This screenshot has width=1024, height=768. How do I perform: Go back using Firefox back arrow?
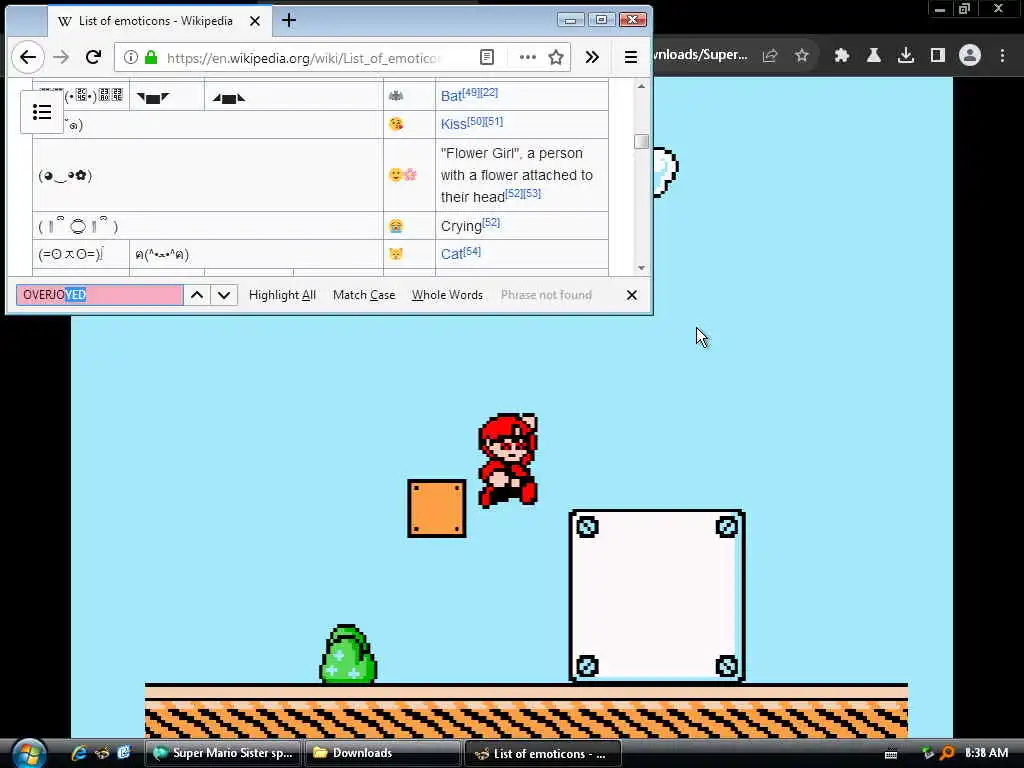[27, 57]
